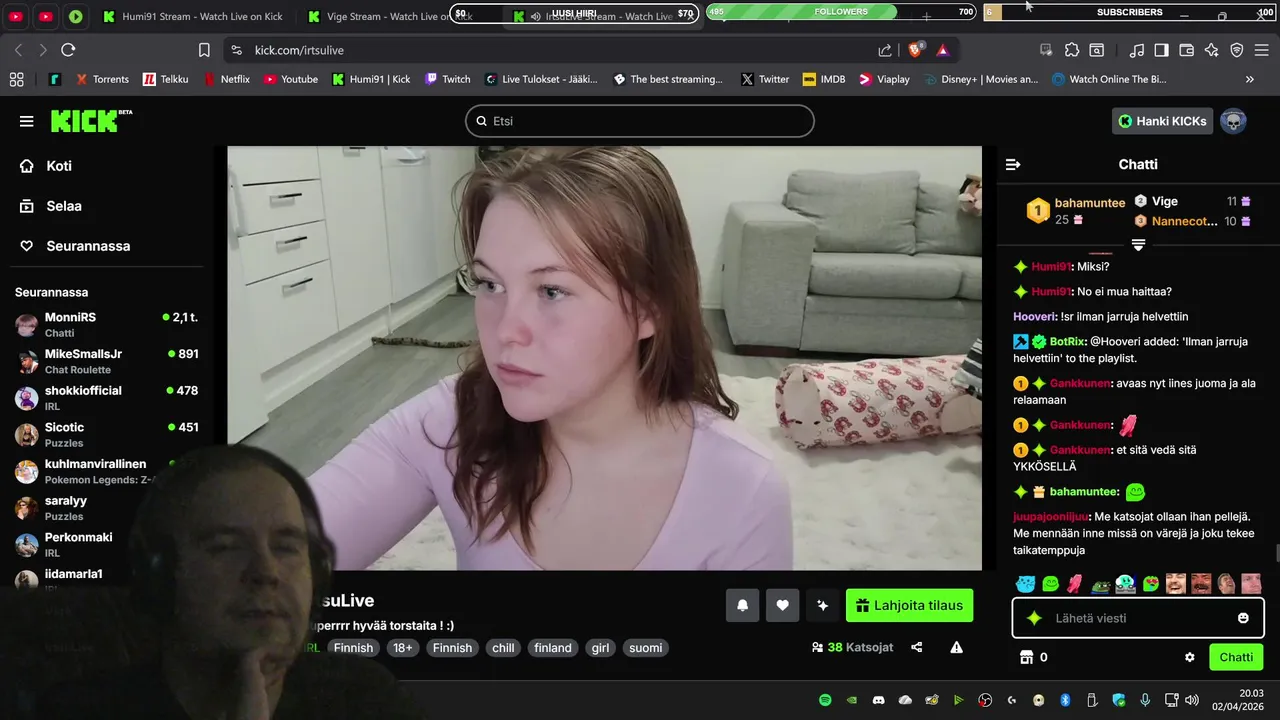Open Perkonmaki followed channel
Viewport: 1280px width, 720px height.
106,545
